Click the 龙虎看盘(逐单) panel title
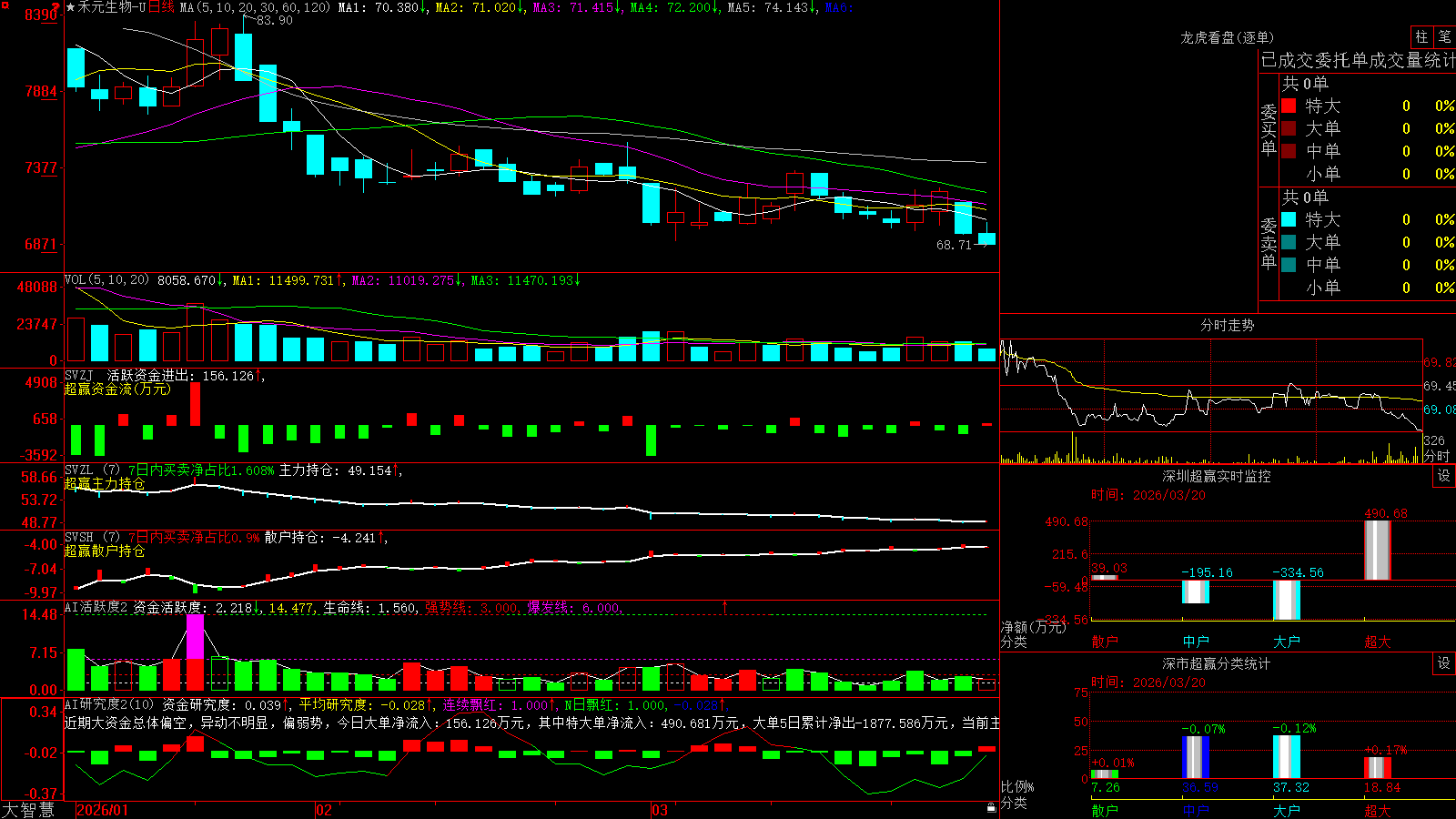The image size is (1456, 819). click(x=1228, y=37)
